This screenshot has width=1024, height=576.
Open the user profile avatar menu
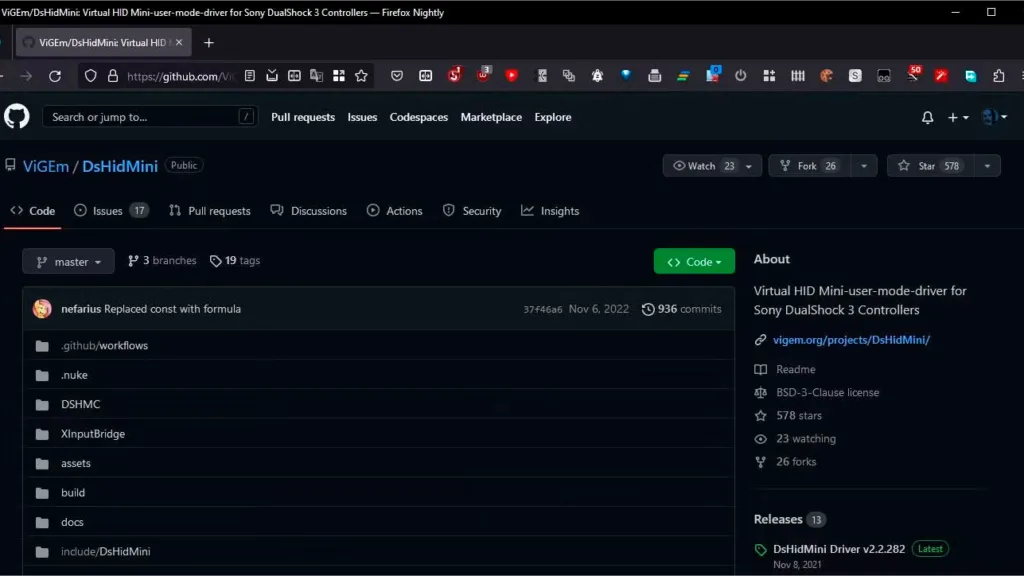994,117
